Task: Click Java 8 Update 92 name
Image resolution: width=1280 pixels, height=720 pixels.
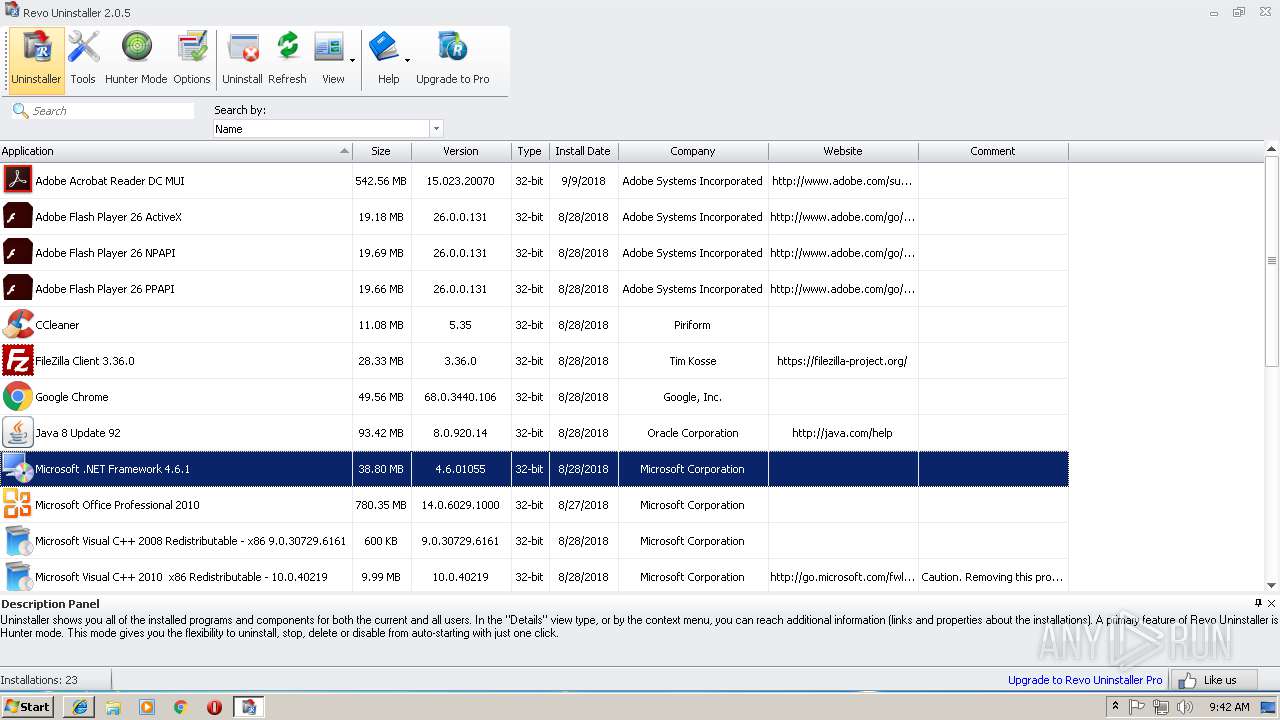Action: 78,433
